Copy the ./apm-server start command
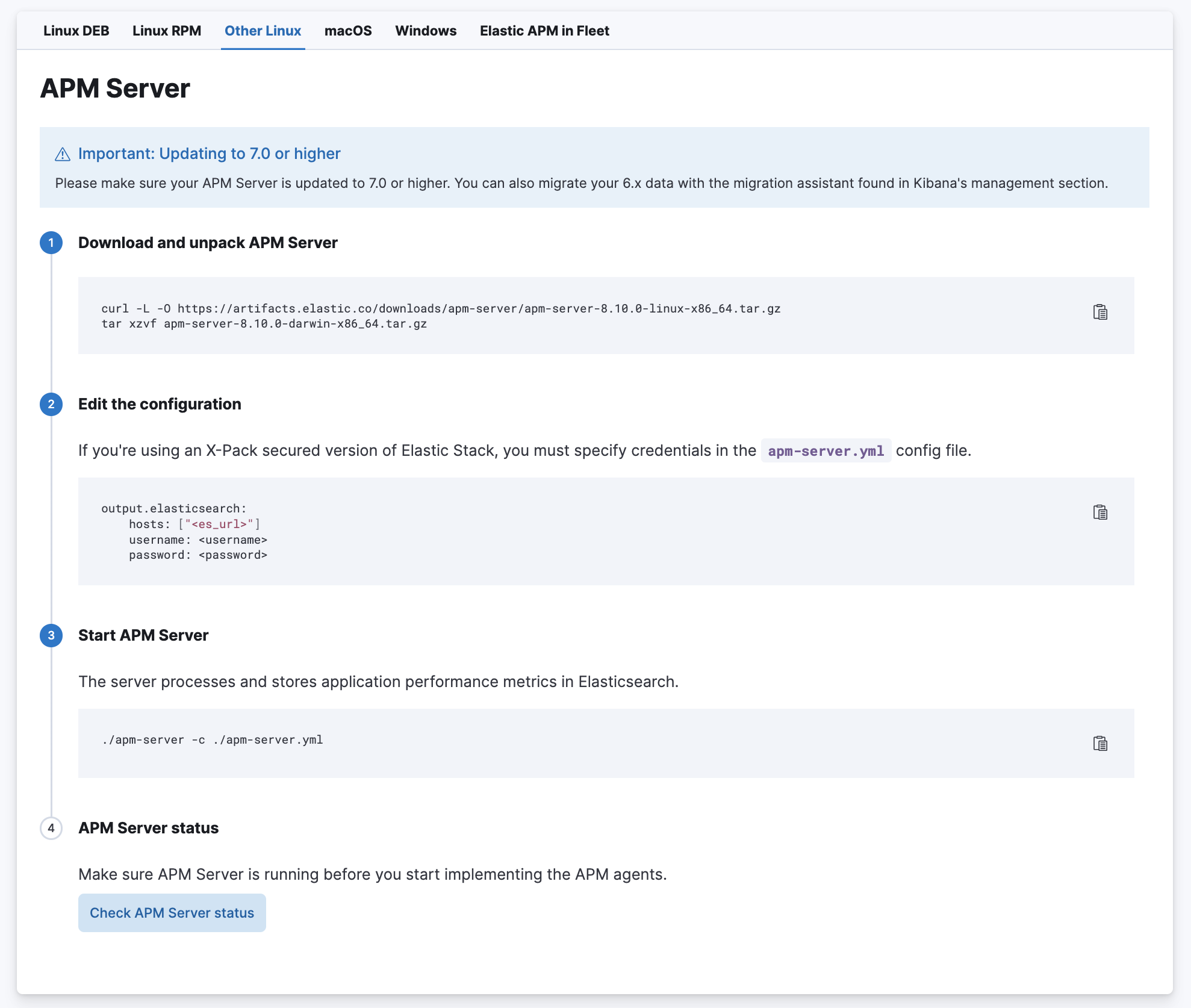This screenshot has width=1191, height=1008. click(1100, 743)
